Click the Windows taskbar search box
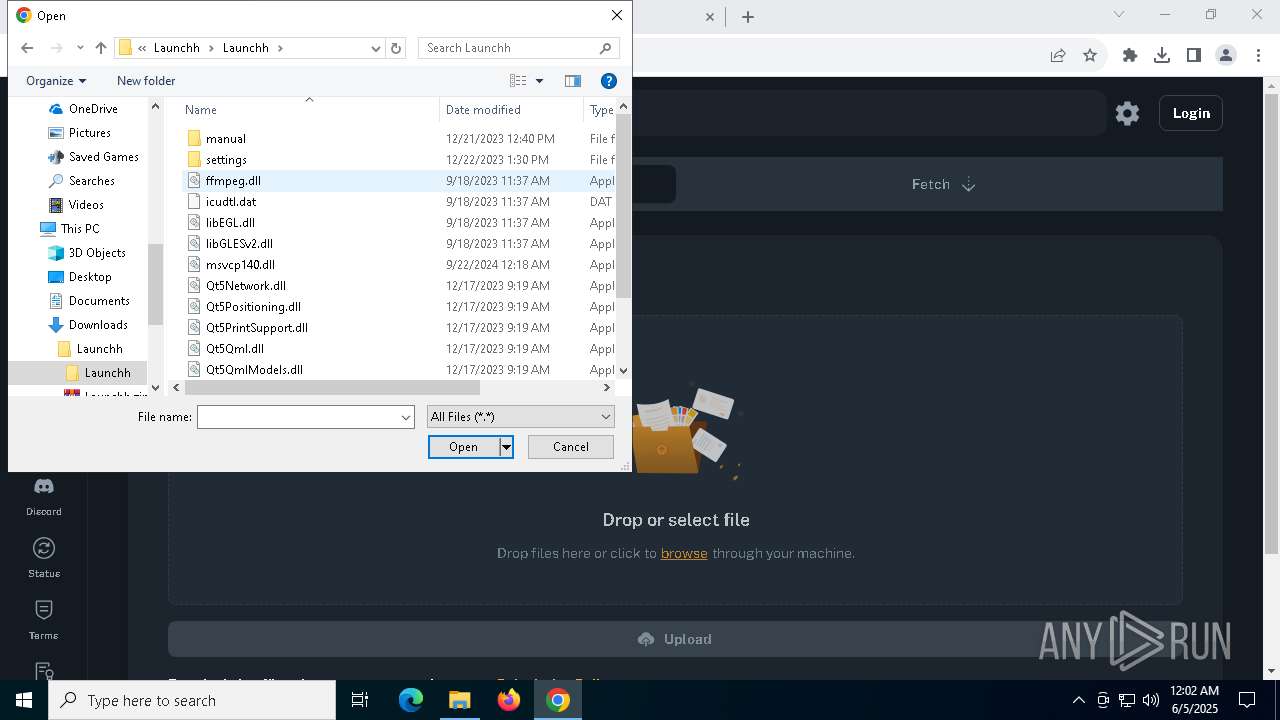The height and width of the screenshot is (720, 1280). [192, 700]
